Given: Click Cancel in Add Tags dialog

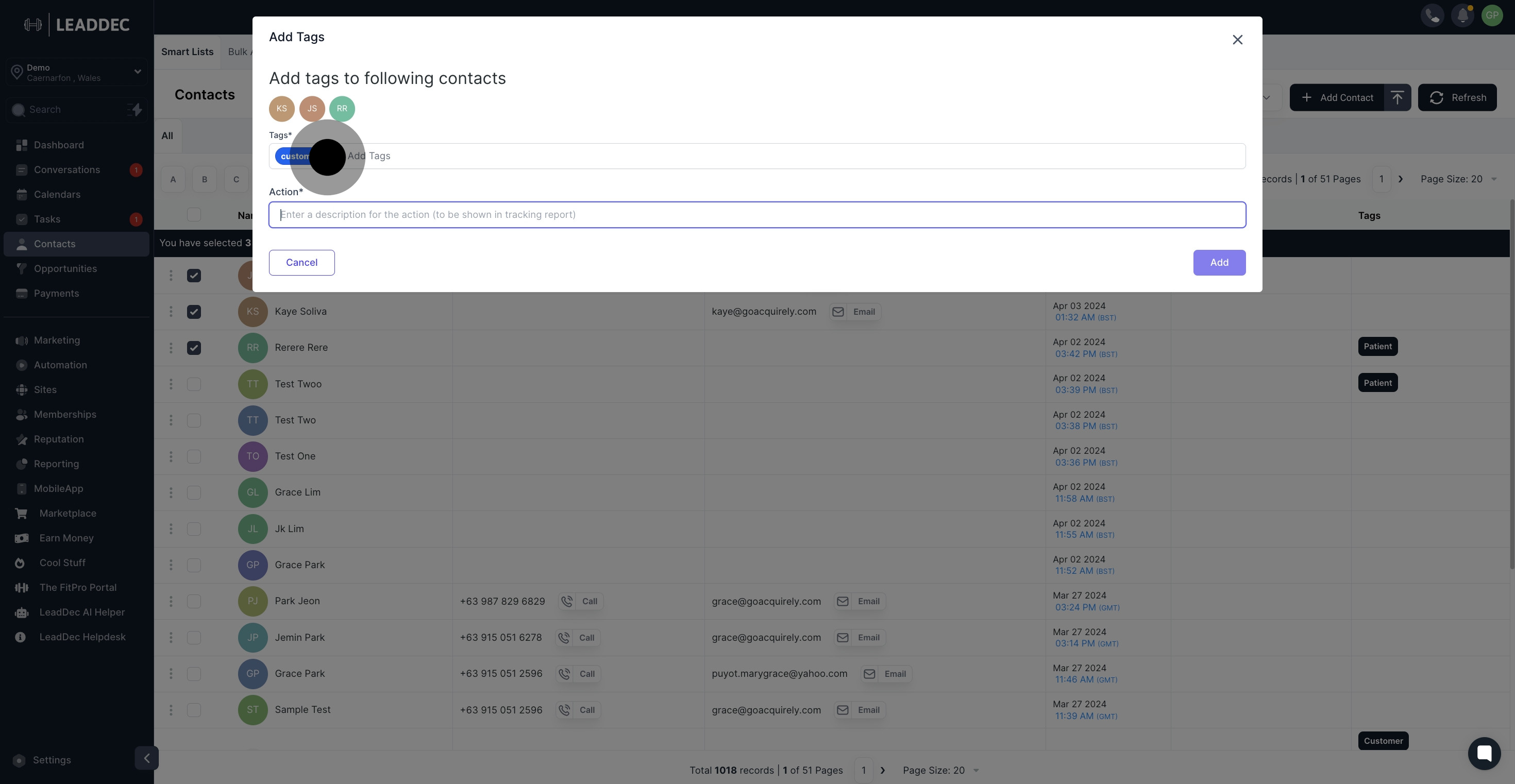Looking at the screenshot, I should point(301,263).
